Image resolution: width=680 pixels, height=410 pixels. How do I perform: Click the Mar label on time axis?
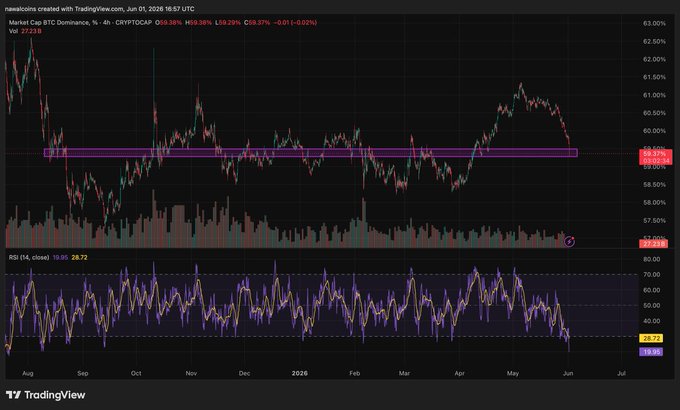(x=404, y=374)
